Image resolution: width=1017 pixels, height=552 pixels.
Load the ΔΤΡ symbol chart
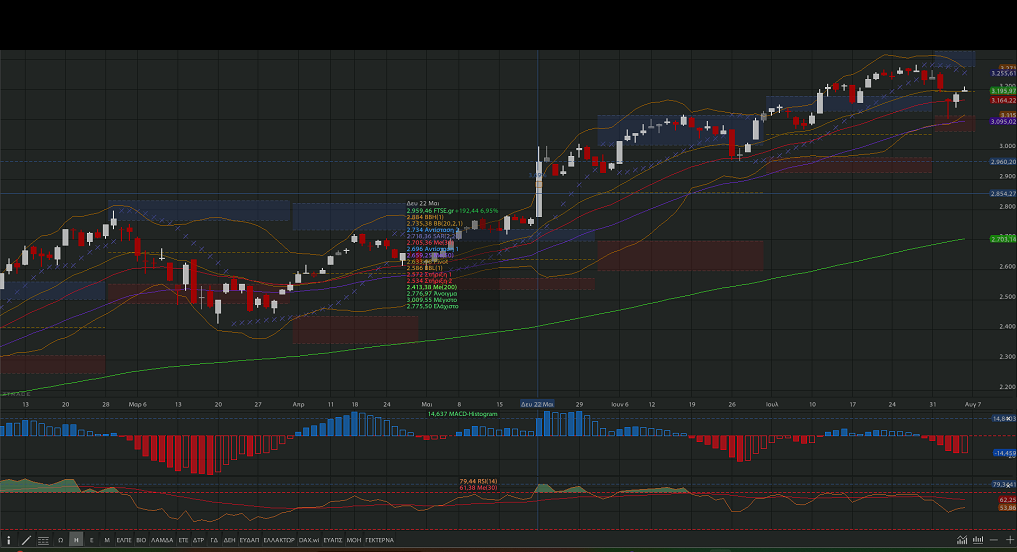(198, 540)
